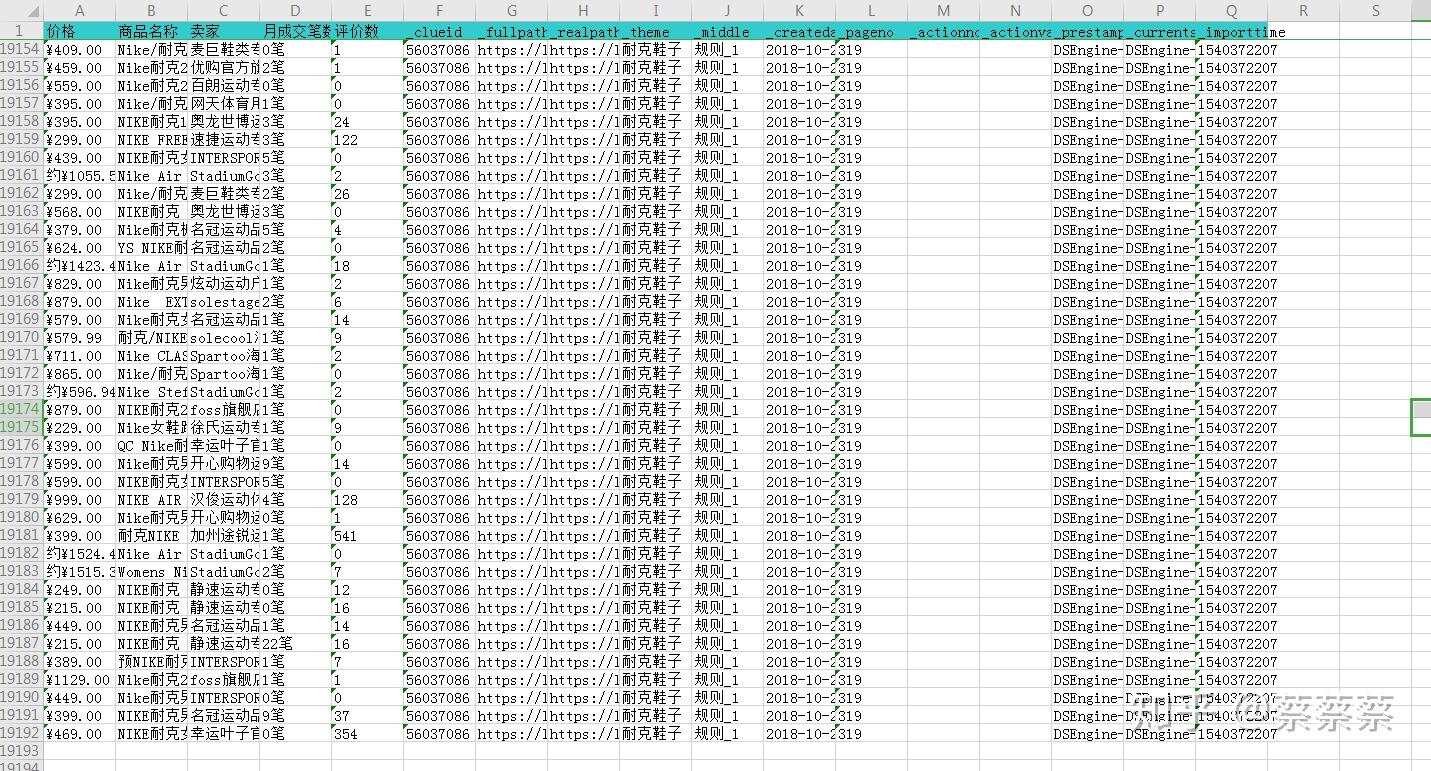Select the price cell ¥579.99
The image size is (1431, 771).
(x=80, y=338)
